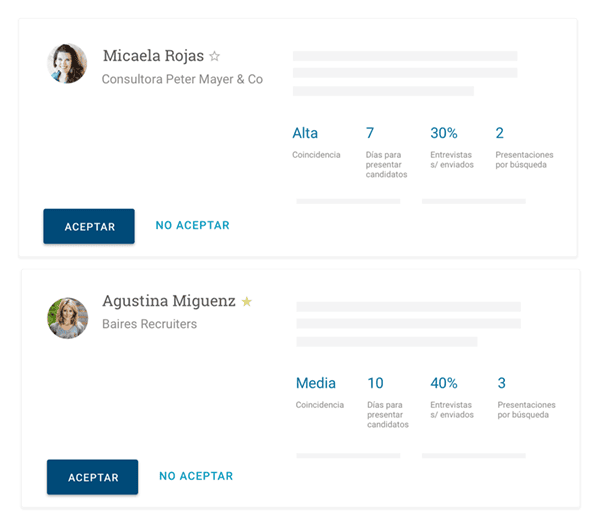Viewport: 600px width, 522px height.
Task: Click the Media coincidencia value
Action: click(316, 383)
